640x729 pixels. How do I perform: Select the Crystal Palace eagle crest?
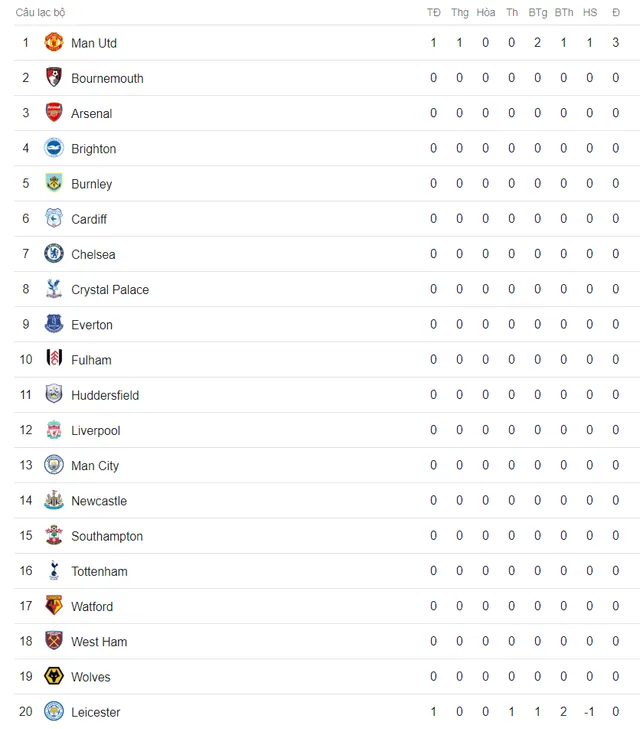[x=53, y=289]
